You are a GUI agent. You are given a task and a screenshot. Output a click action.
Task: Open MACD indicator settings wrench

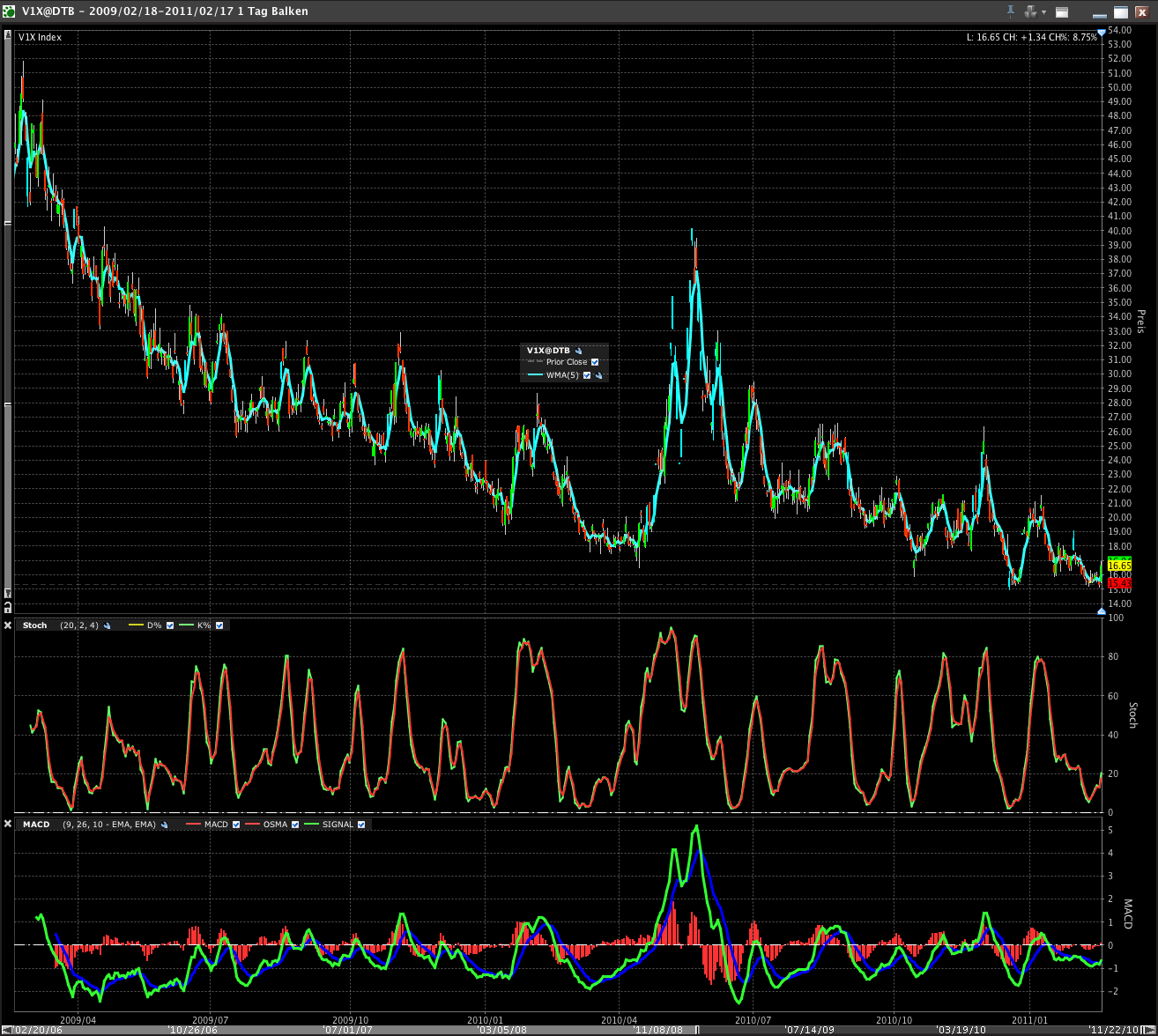[x=164, y=825]
